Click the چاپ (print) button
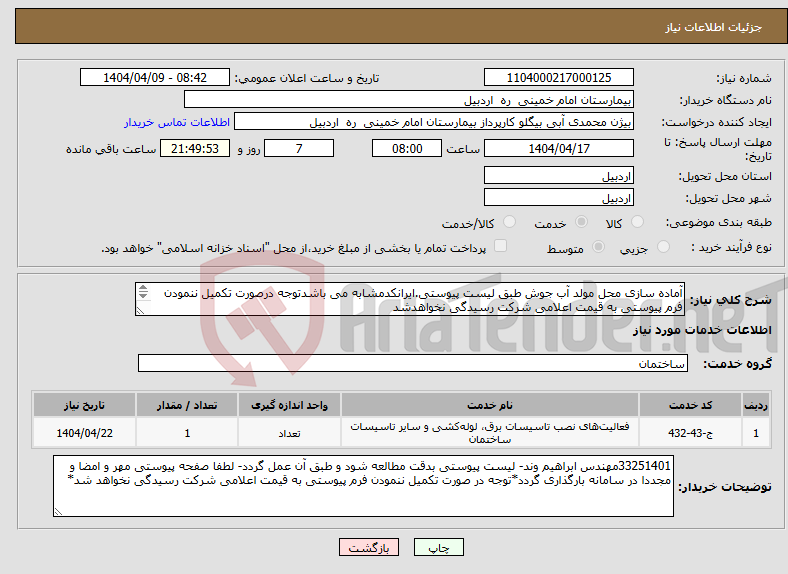This screenshot has height=574, width=788. tap(438, 547)
